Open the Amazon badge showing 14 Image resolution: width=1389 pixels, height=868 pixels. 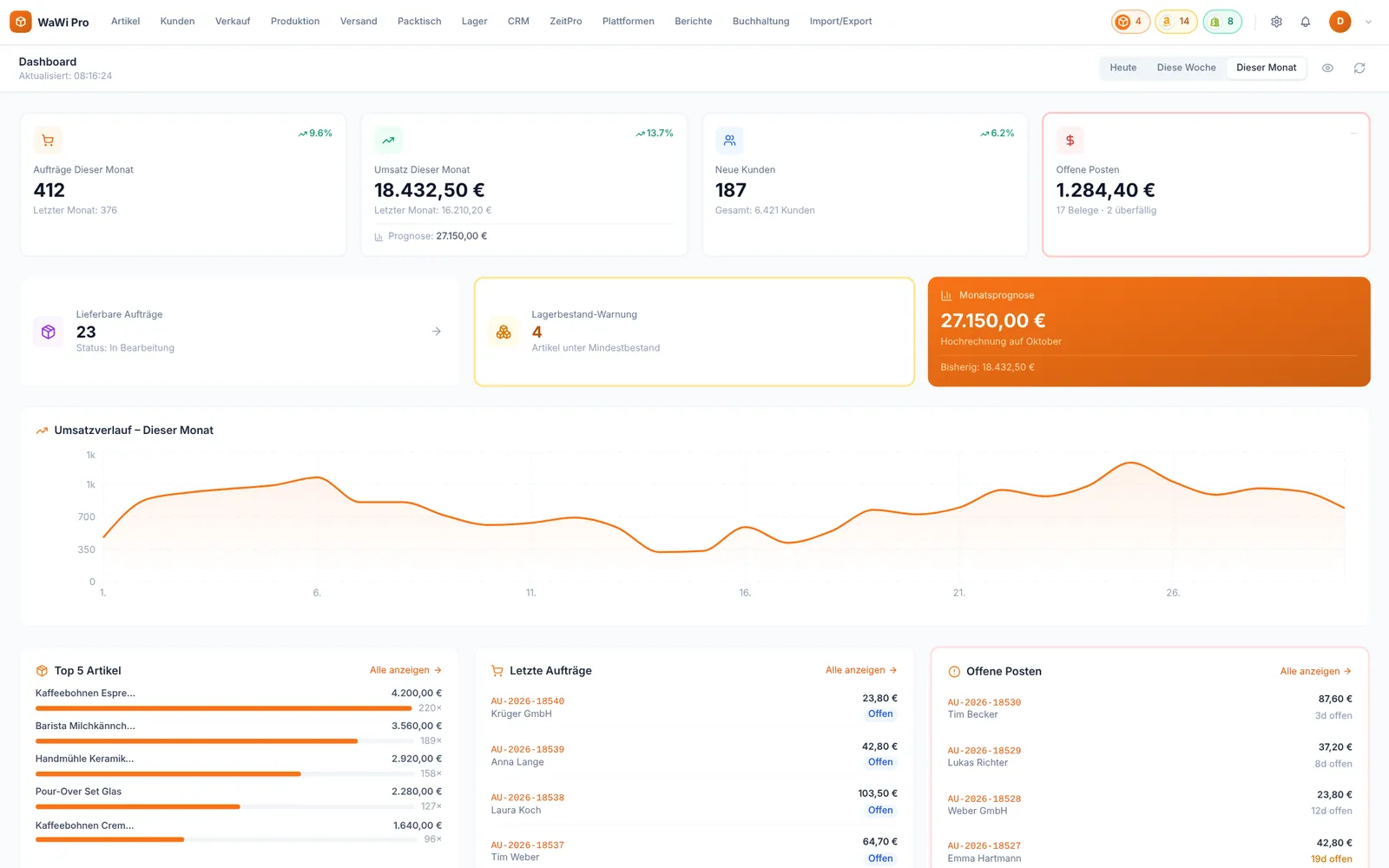[x=1176, y=22]
